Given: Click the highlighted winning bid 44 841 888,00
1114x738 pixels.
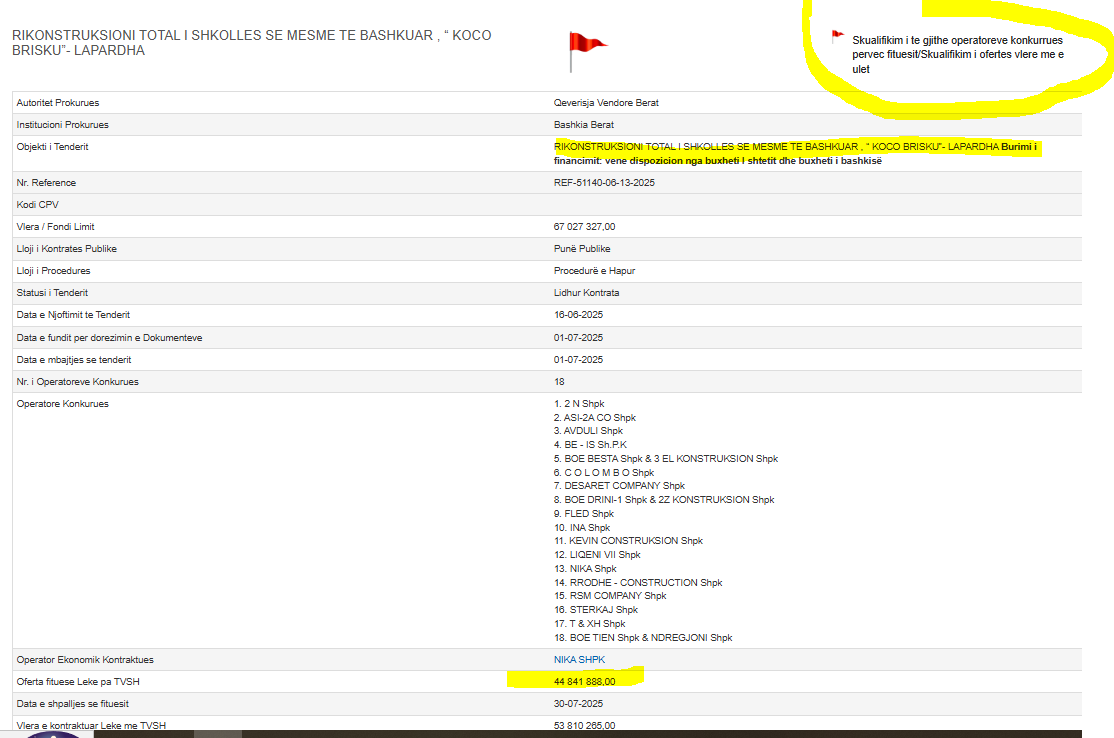Looking at the screenshot, I should [x=584, y=682].
